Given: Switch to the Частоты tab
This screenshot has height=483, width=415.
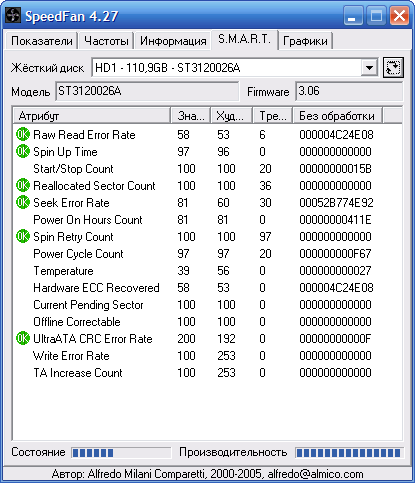Looking at the screenshot, I should pyautogui.click(x=106, y=41).
